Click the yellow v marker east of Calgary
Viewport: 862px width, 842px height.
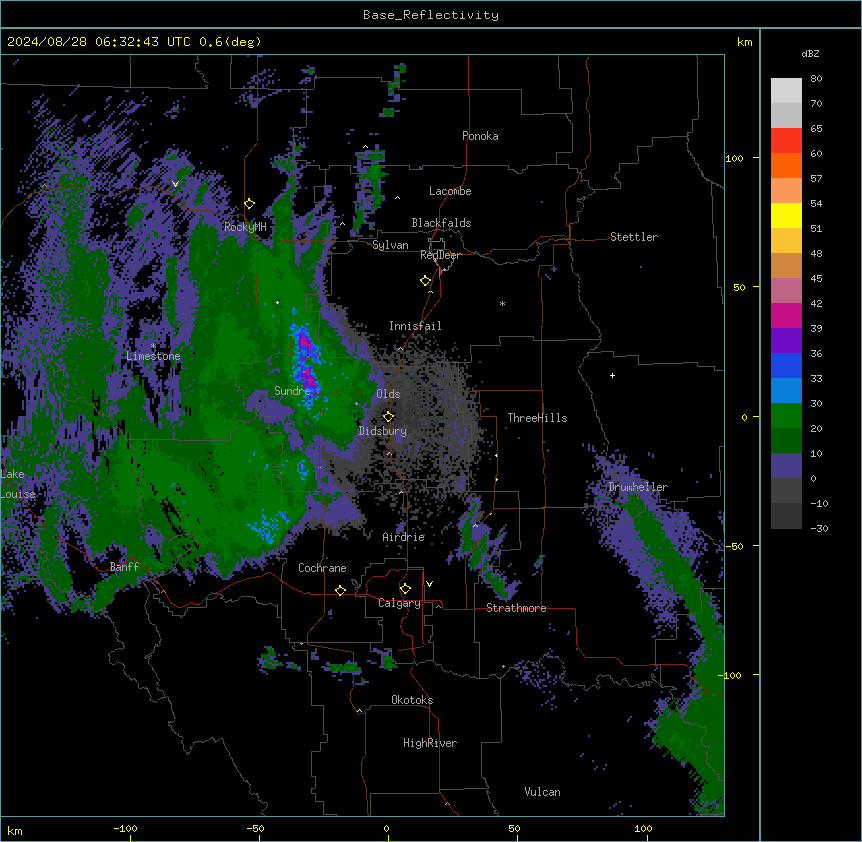pyautogui.click(x=429, y=584)
